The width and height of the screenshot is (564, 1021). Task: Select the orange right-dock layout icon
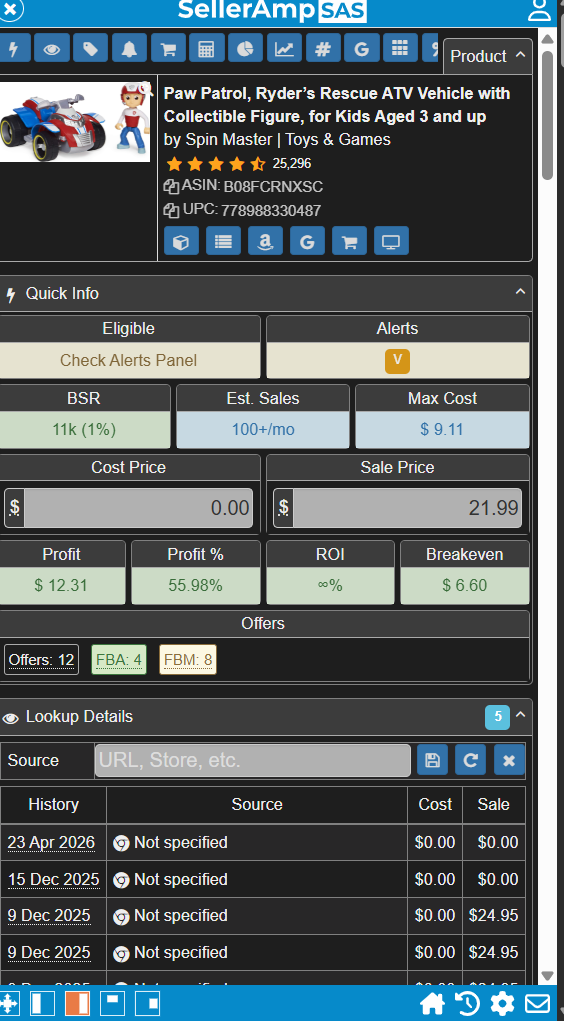point(78,1003)
